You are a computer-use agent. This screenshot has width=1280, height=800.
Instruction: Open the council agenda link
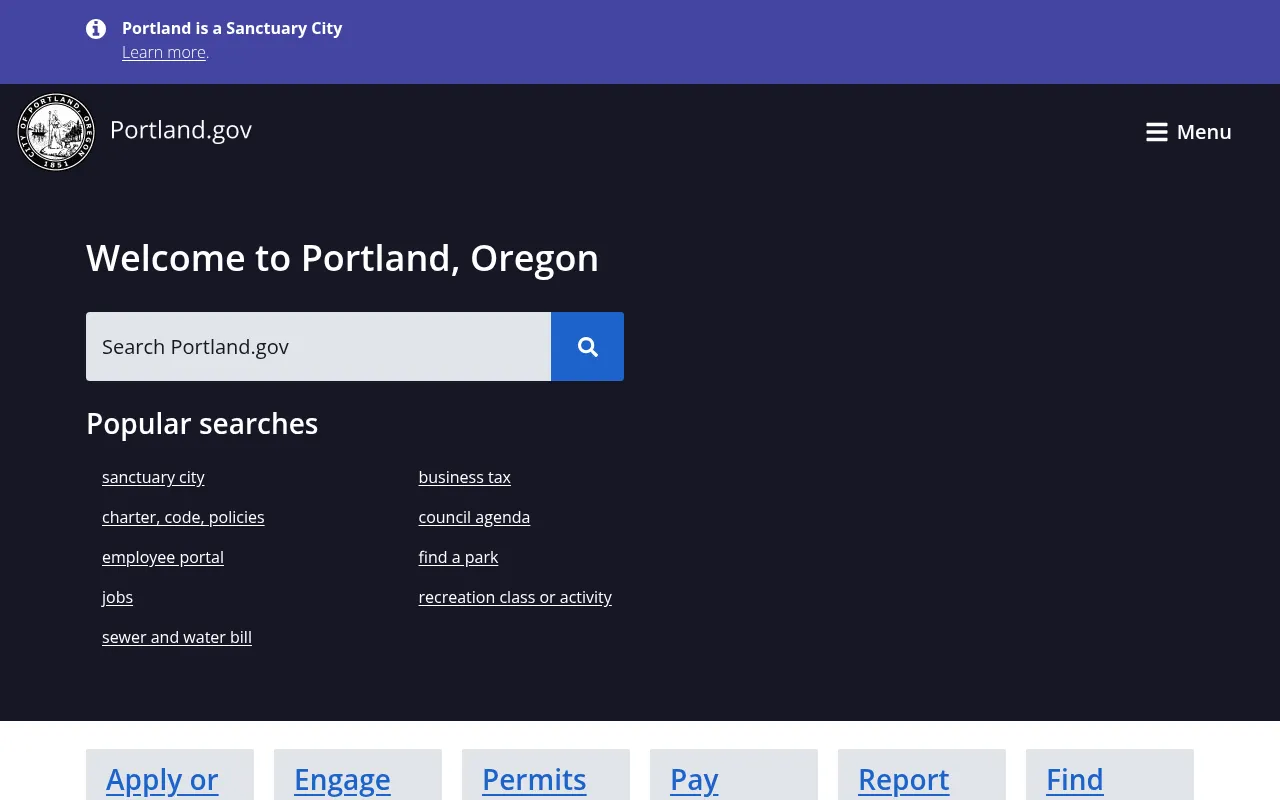coord(474,517)
